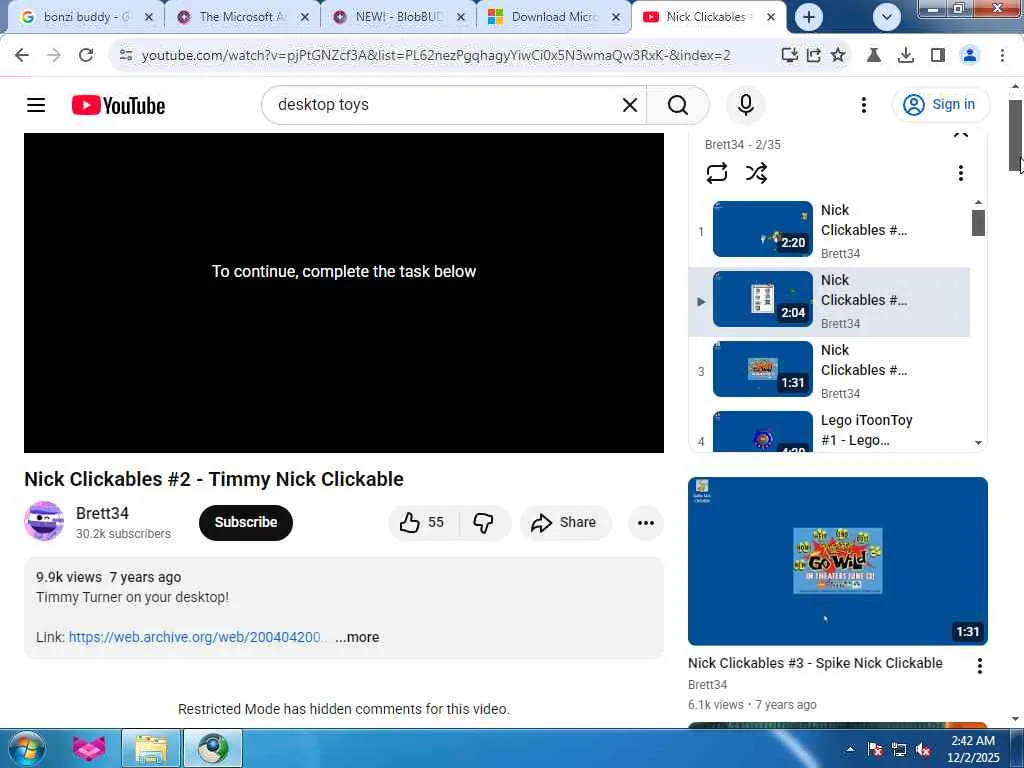Collapse the Brett34 playlist panel
1024x768 pixels.
click(x=960, y=135)
